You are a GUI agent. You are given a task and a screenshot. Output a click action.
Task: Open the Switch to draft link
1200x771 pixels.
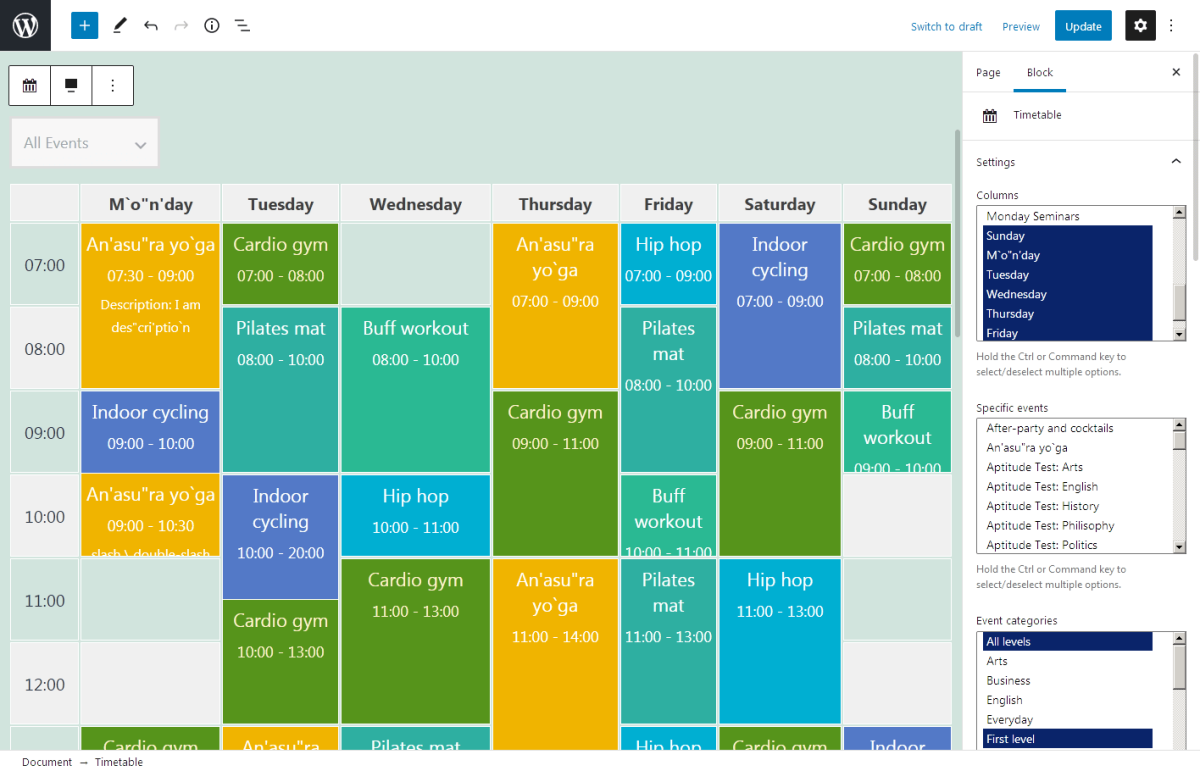coord(946,26)
